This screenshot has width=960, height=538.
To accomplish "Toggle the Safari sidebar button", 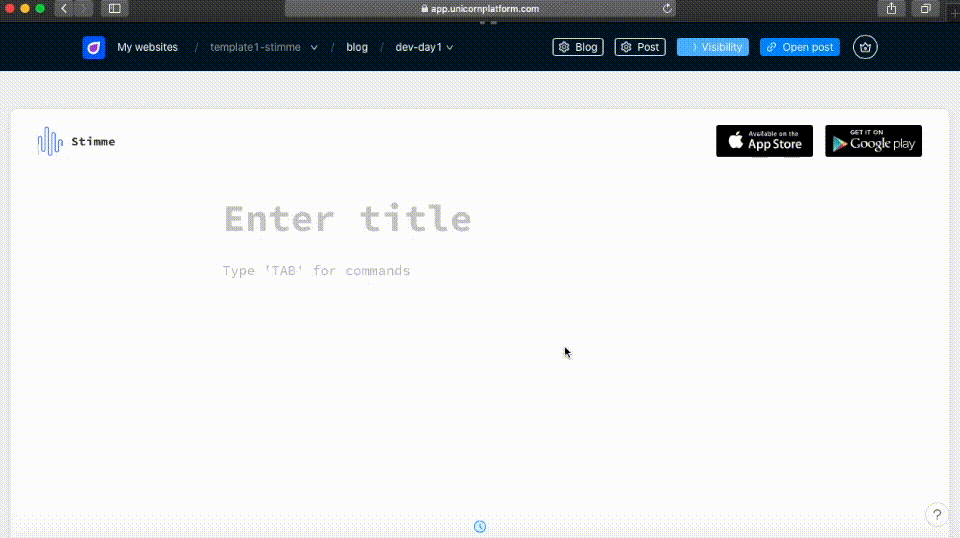I will click(x=114, y=9).
